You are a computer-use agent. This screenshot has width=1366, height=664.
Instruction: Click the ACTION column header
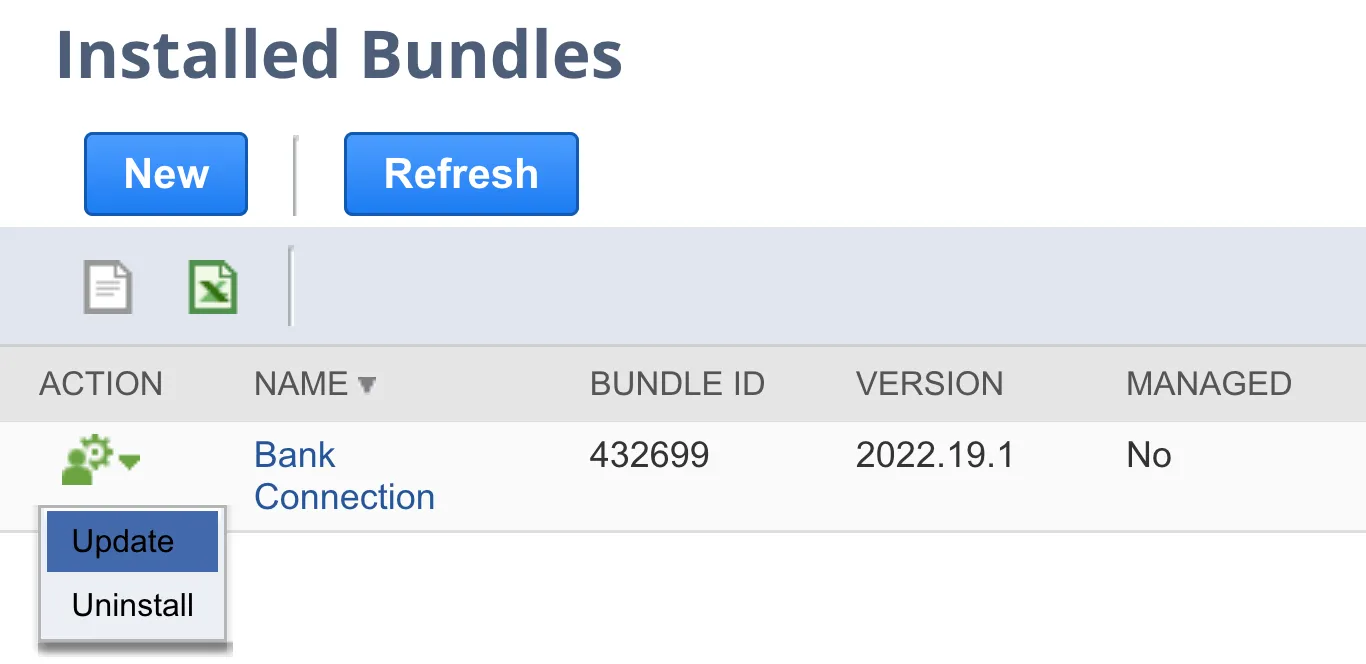pos(101,384)
